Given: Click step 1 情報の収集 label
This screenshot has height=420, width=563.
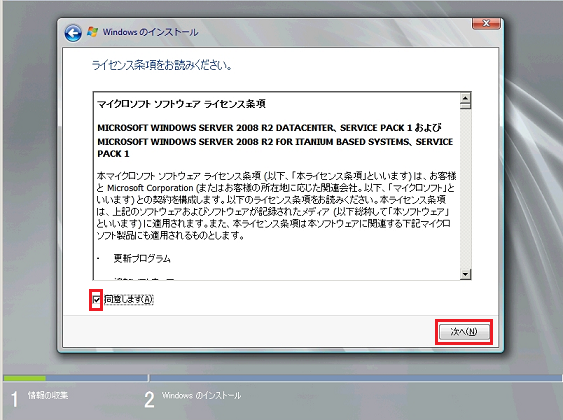Looking at the screenshot, I should (x=48, y=396).
